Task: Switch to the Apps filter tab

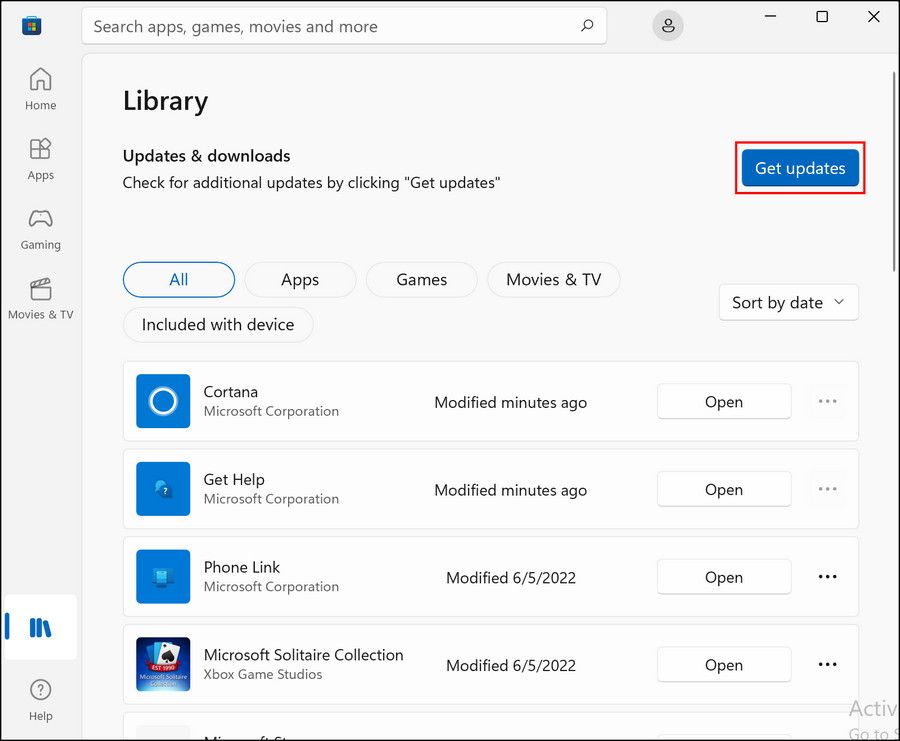Action: click(x=300, y=280)
